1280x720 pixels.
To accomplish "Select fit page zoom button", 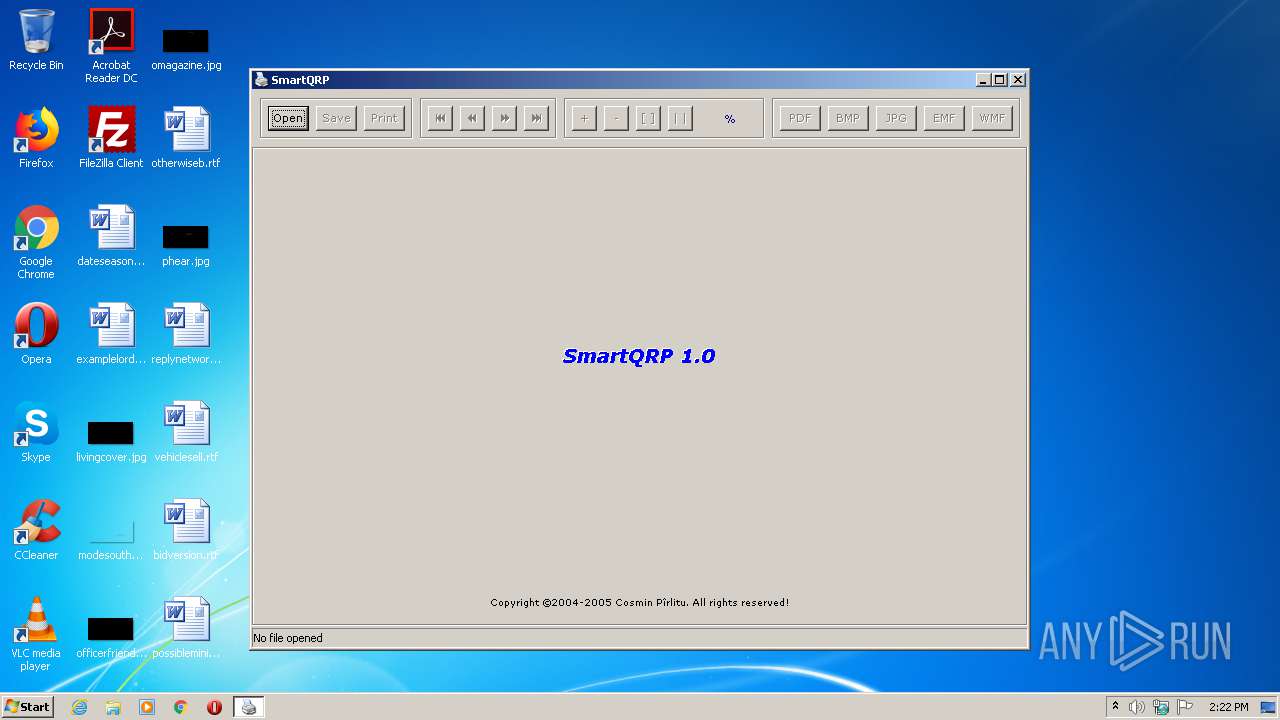I will click(x=648, y=118).
